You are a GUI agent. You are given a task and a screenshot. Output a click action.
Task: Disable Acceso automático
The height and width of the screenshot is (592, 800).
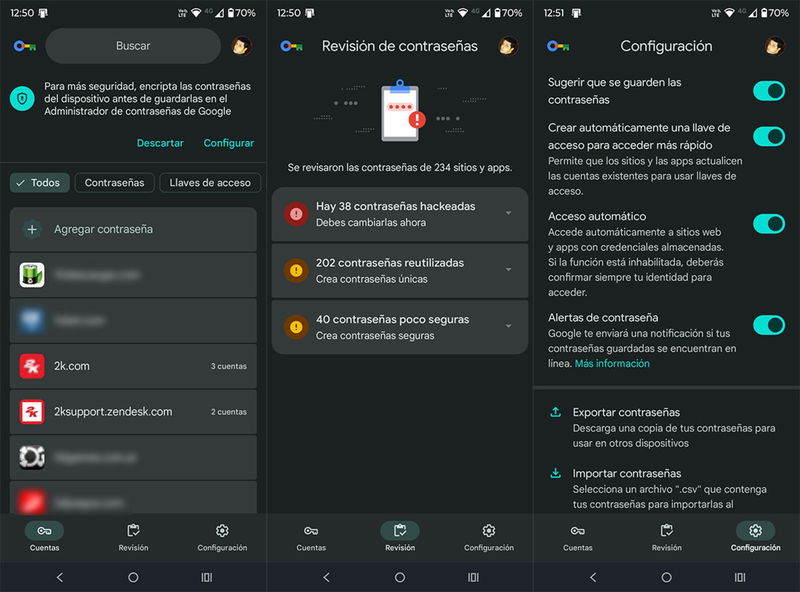[769, 222]
